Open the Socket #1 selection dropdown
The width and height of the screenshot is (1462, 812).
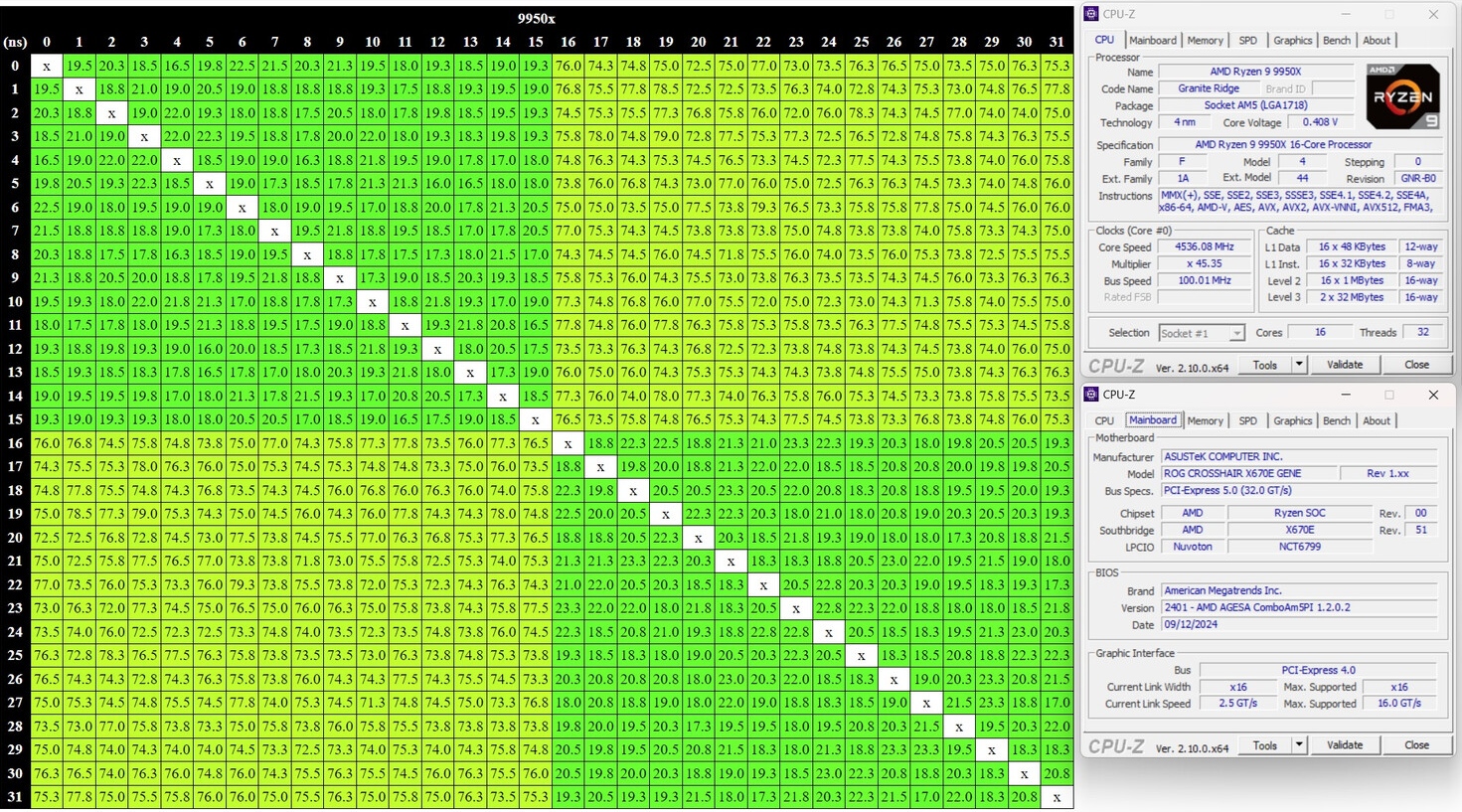tap(1236, 333)
